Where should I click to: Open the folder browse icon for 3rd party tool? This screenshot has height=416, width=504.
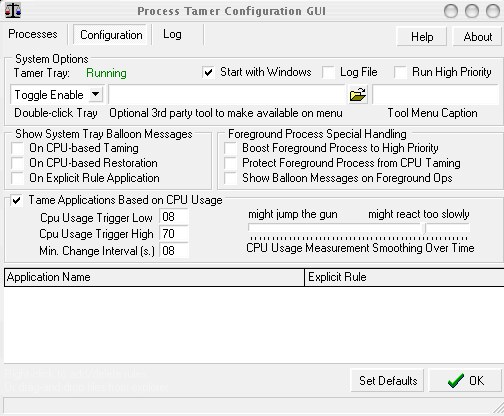coord(358,95)
